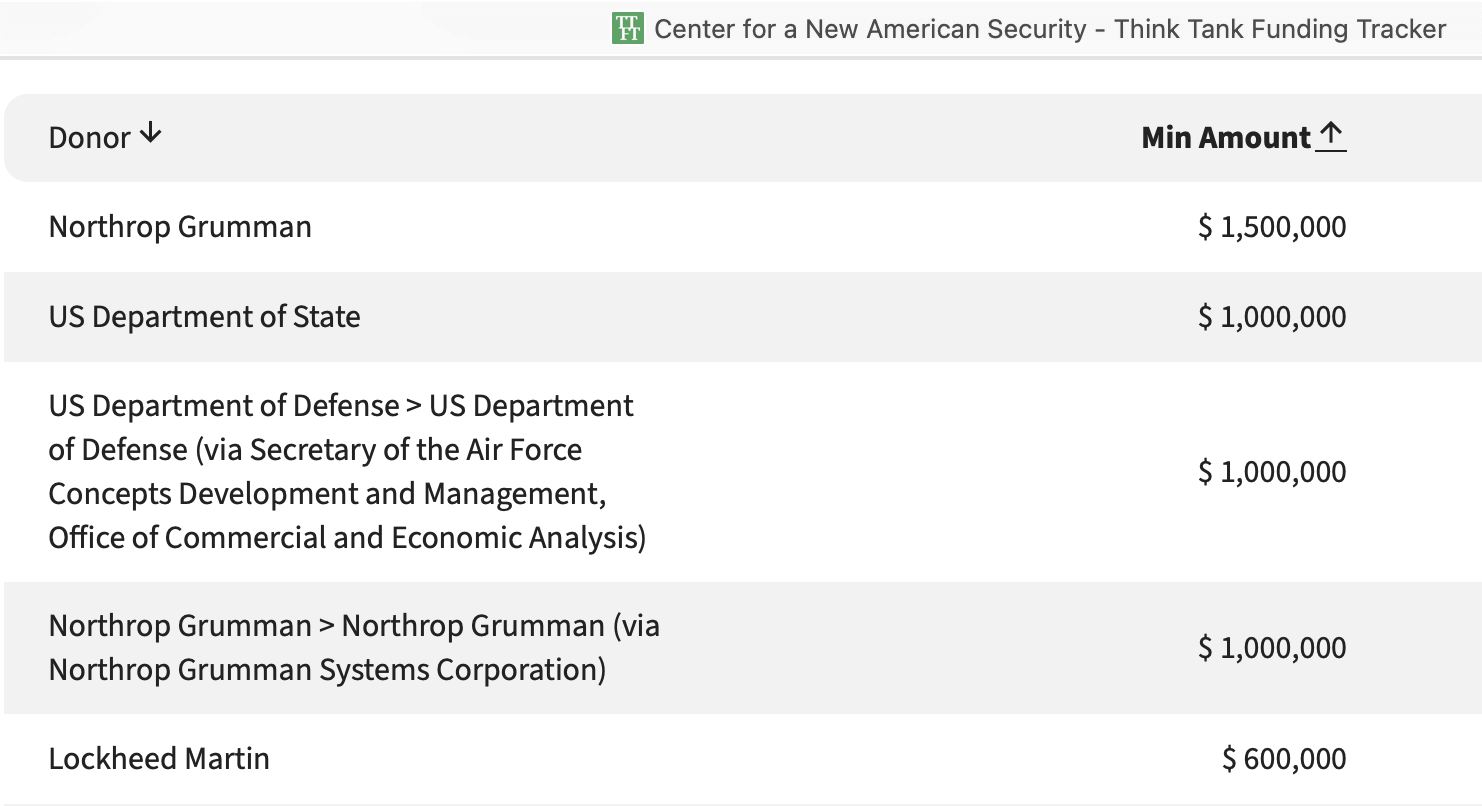Sort by the Min Amount header label
The image size is (1482, 806).
(x=1225, y=137)
